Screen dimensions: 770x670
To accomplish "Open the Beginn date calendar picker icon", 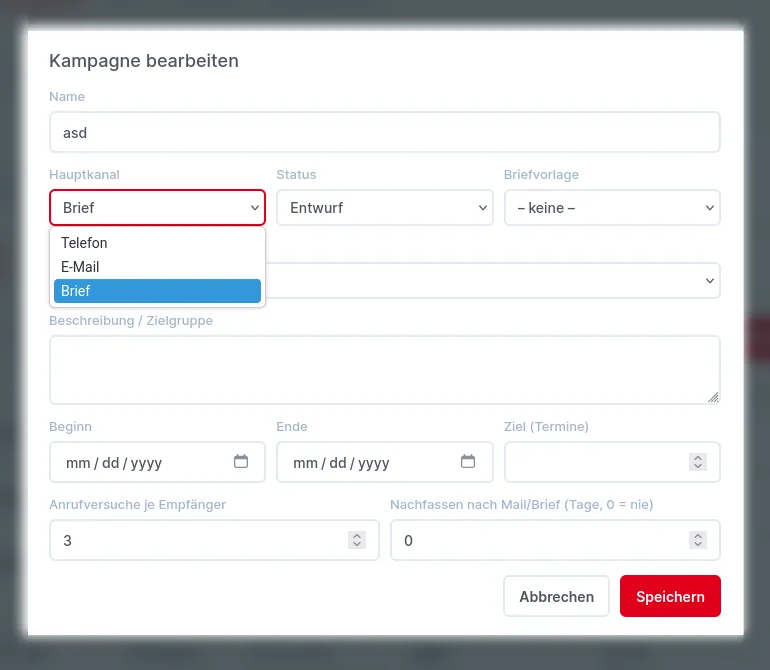I will (x=241, y=461).
